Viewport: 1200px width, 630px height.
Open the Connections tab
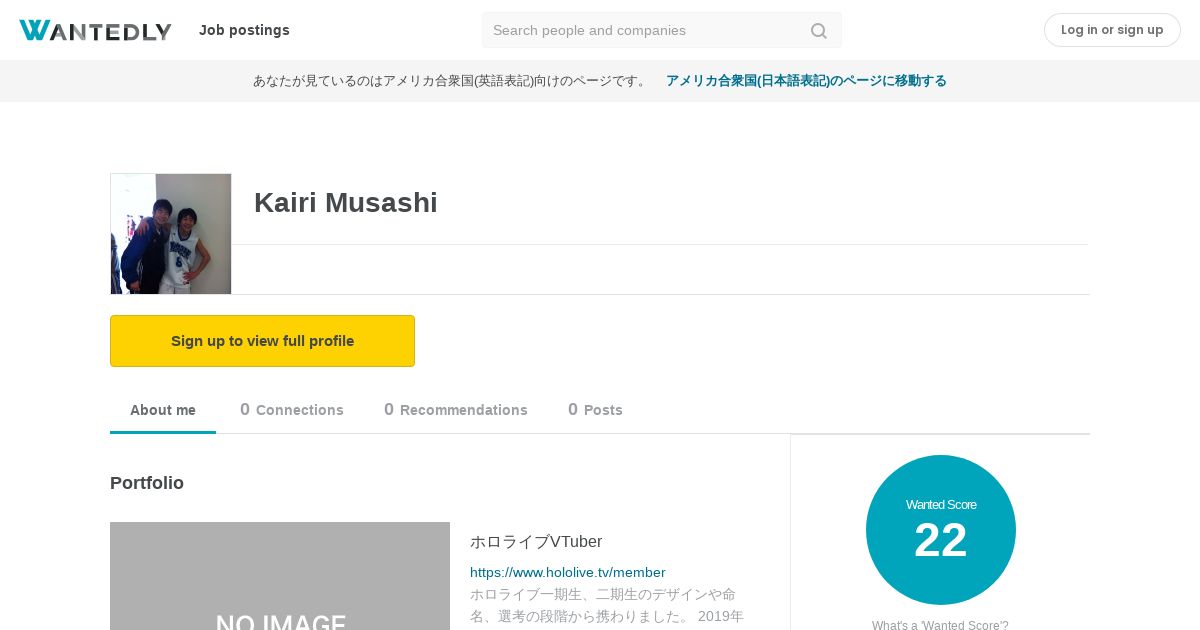[x=292, y=410]
